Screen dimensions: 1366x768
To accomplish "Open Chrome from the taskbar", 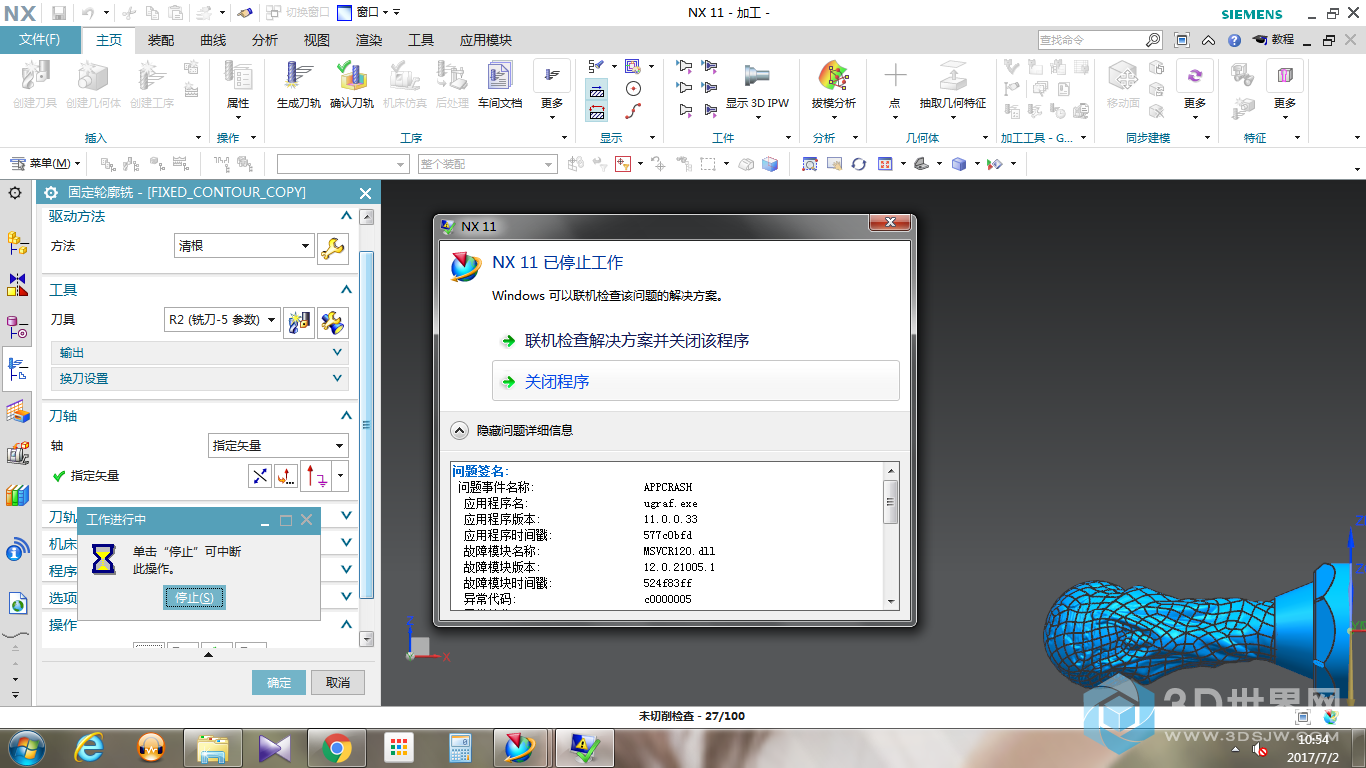I will [337, 748].
